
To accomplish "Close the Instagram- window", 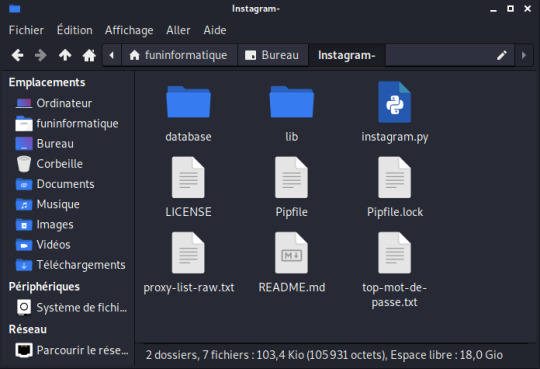I will tap(527, 9).
